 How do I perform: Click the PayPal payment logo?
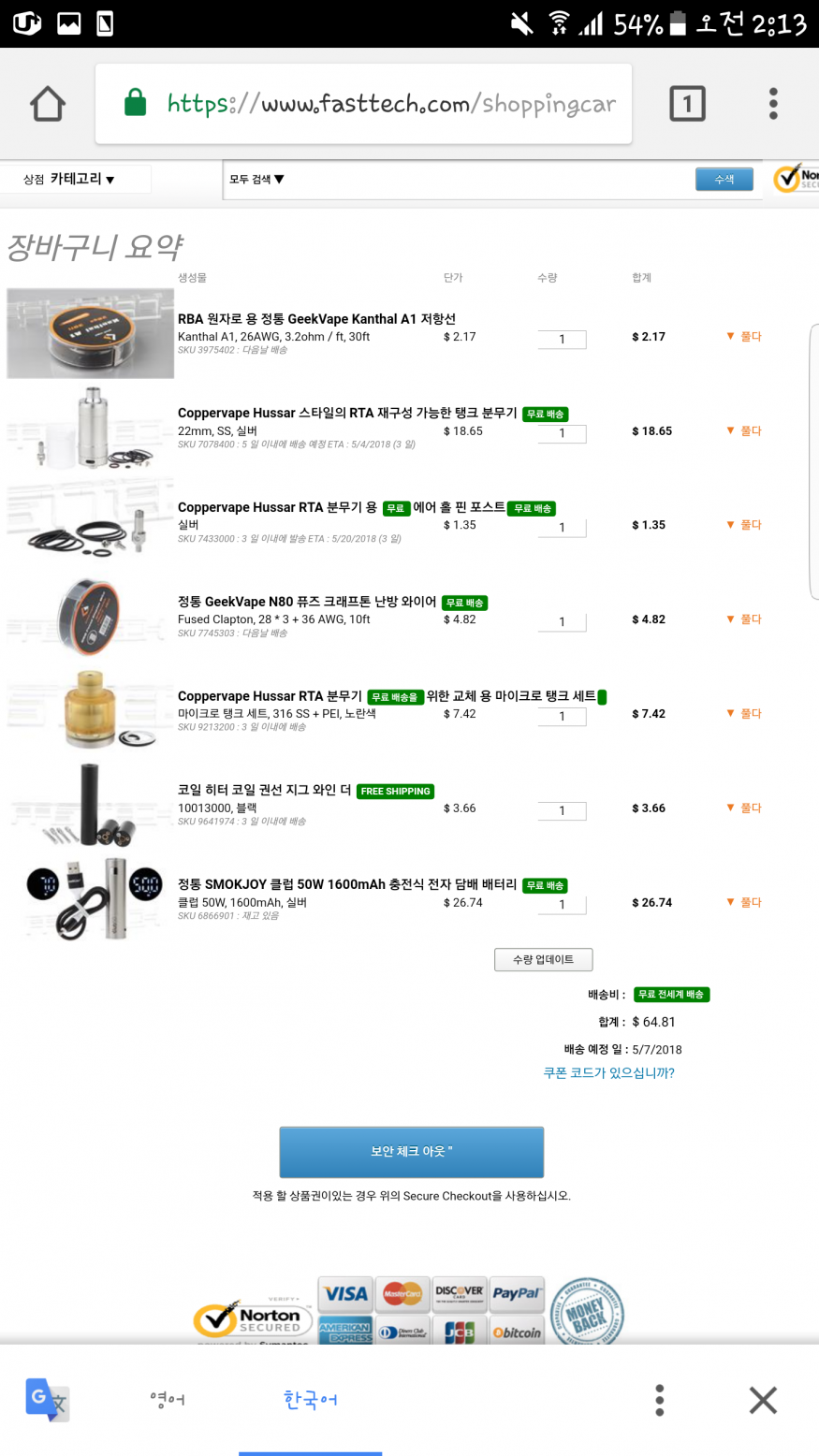517,1293
